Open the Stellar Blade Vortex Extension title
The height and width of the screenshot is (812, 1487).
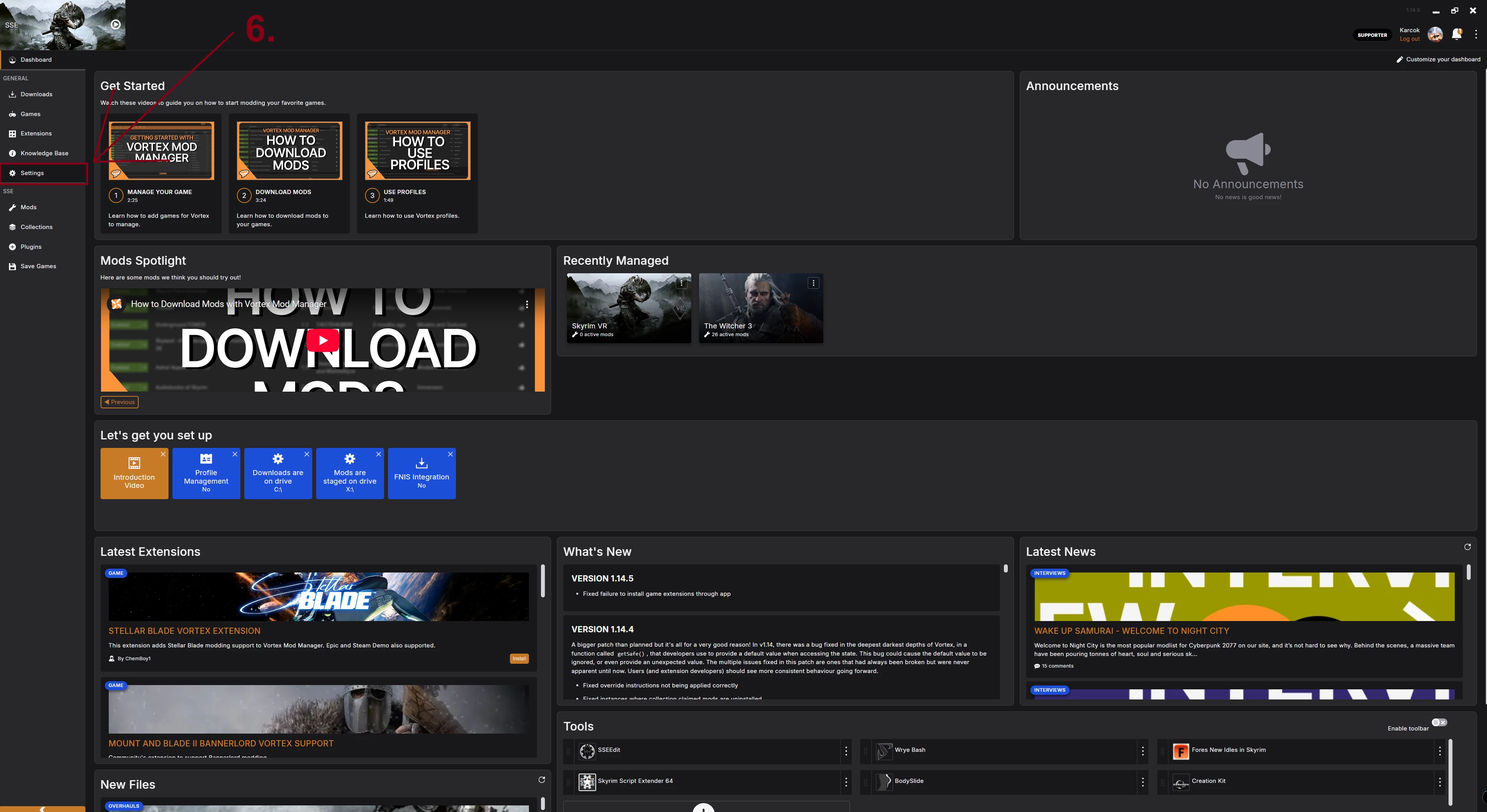[184, 631]
